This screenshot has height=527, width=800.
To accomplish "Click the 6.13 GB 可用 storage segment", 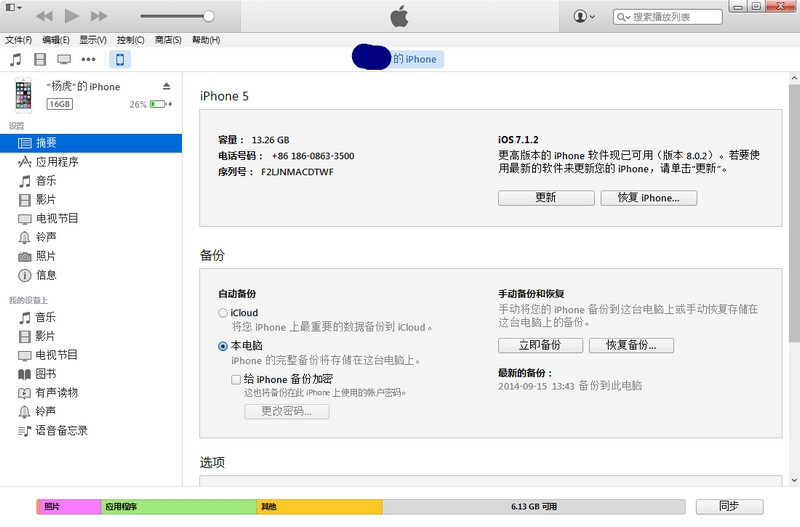I will coord(534,507).
